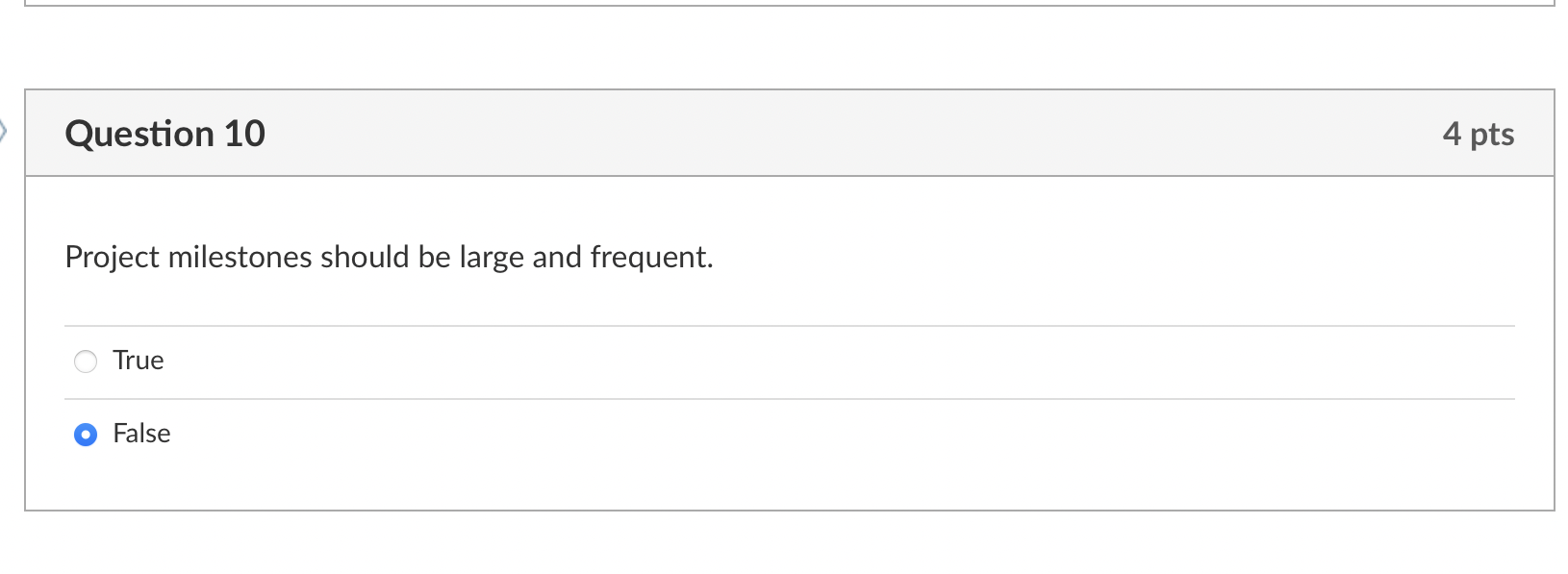Click the Question 10 heading

[165, 134]
